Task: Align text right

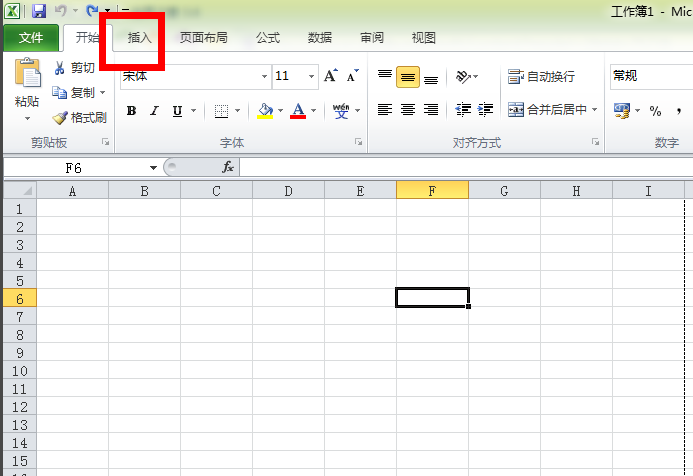Action: [431, 109]
